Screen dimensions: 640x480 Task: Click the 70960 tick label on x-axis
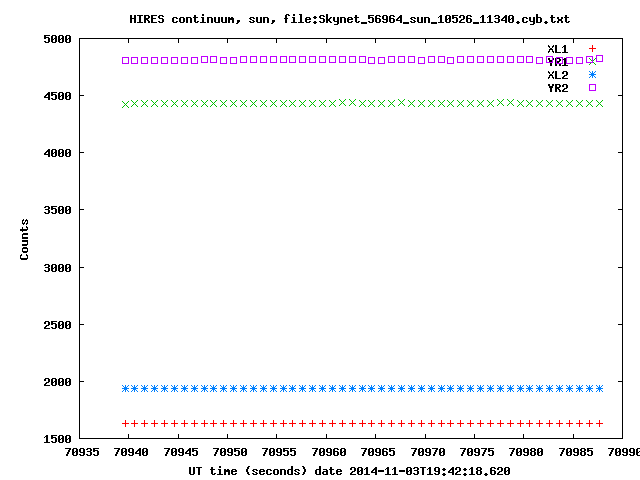click(327, 452)
